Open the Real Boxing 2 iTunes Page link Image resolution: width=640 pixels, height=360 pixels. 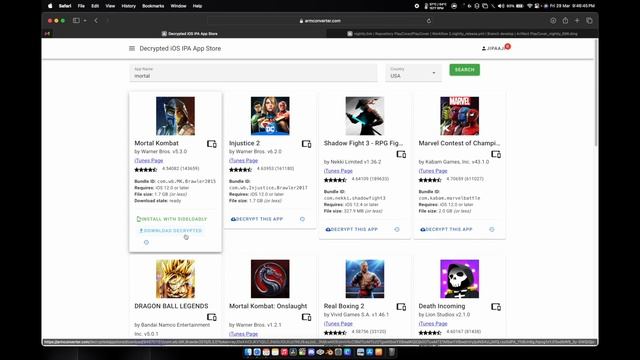[338, 324]
